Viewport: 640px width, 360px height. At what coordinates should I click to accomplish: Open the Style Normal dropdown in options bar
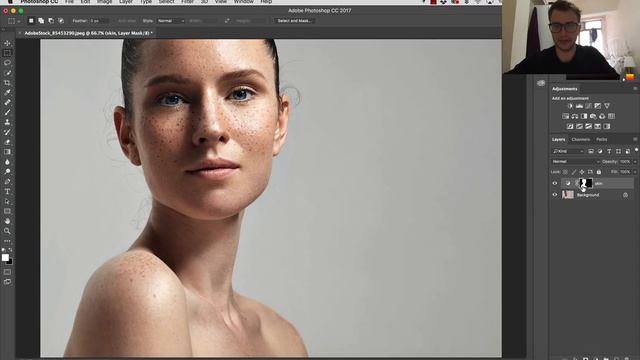coord(171,21)
